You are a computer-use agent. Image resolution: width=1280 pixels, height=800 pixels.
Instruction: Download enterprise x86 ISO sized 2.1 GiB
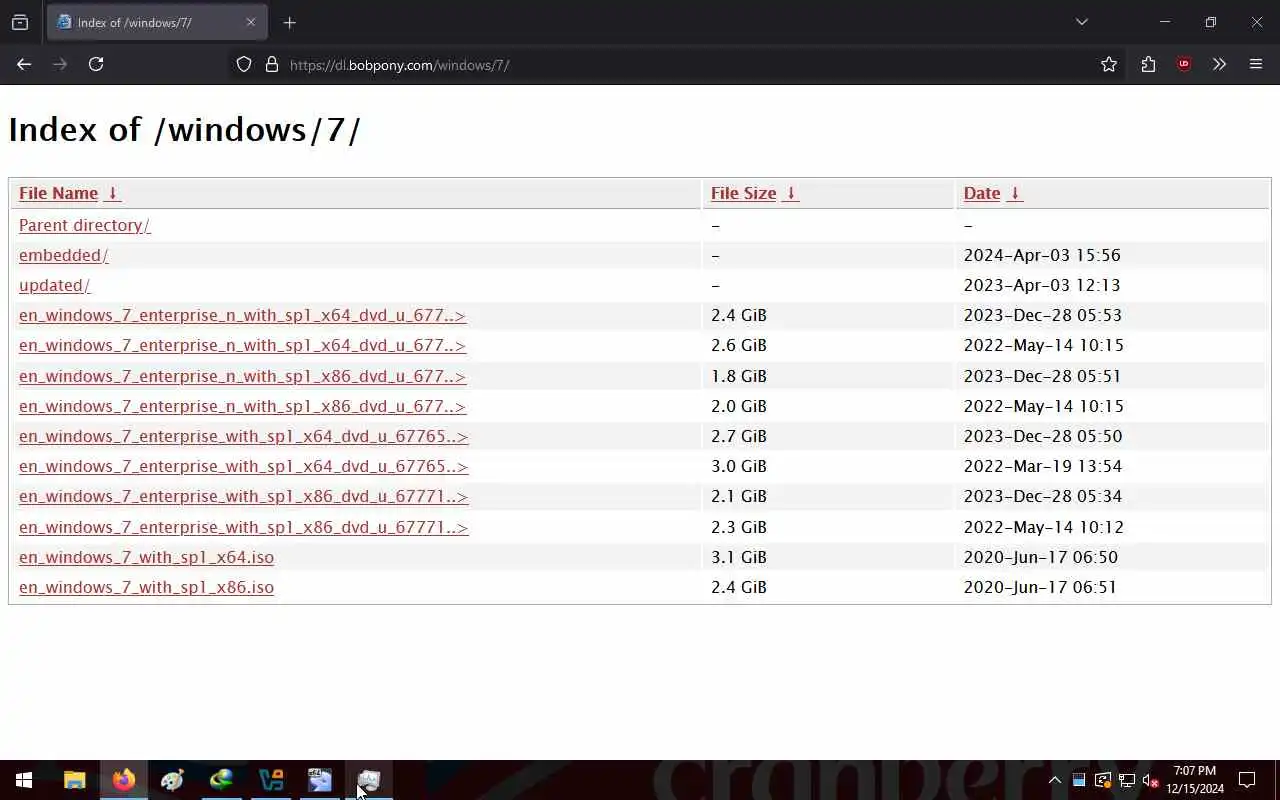244,496
